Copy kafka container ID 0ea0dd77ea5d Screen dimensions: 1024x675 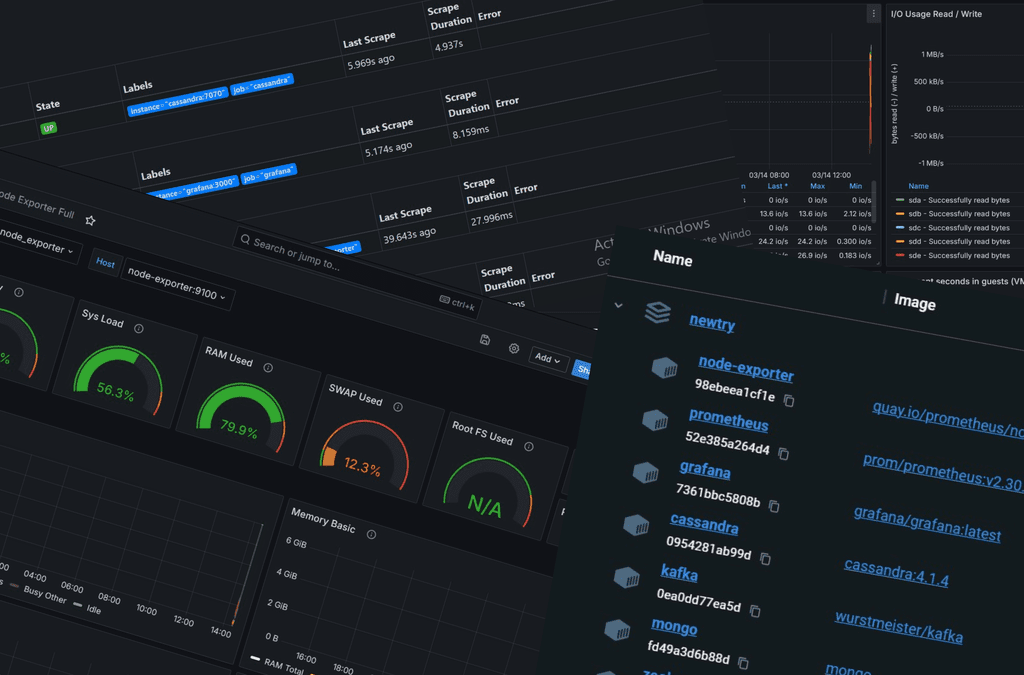pyautogui.click(x=755, y=611)
